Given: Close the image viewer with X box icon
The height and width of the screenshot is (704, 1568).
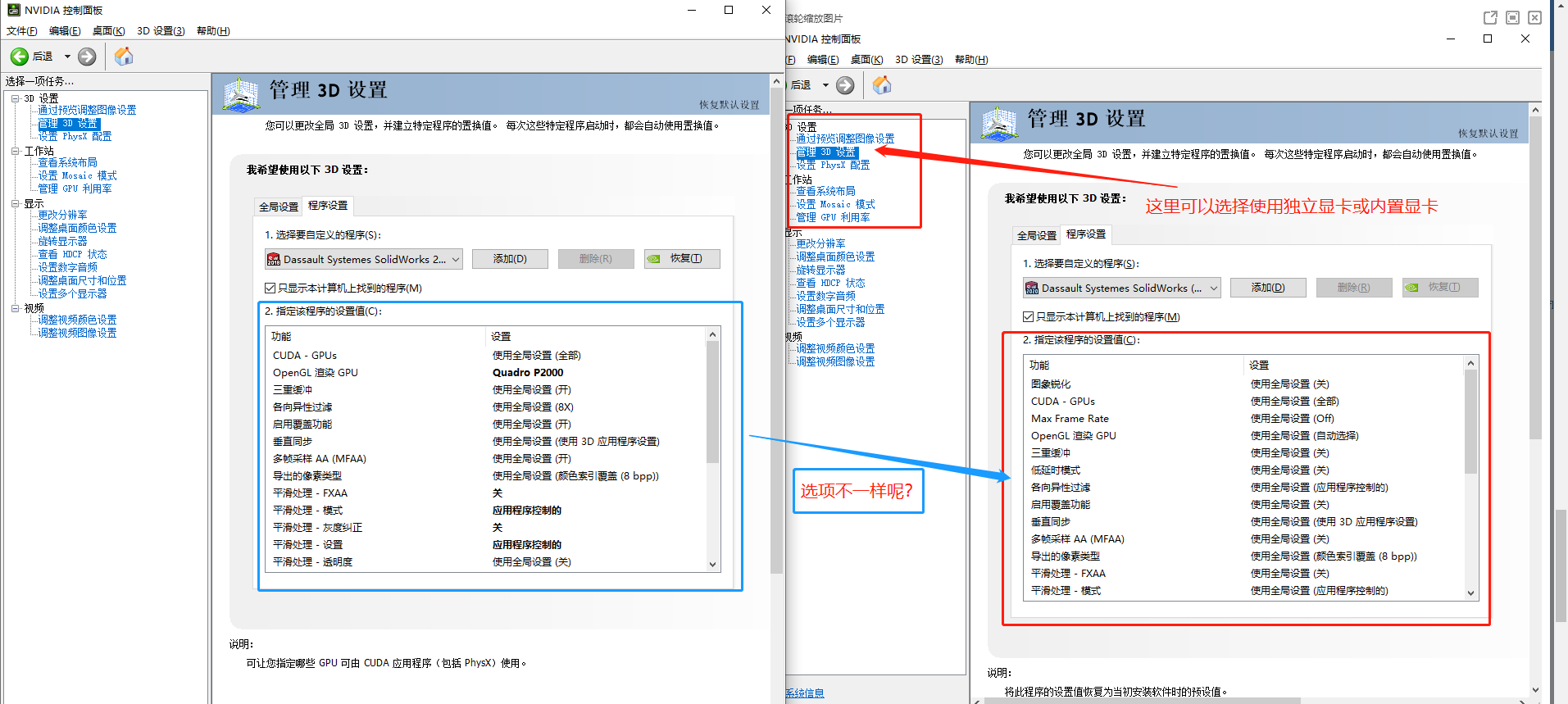Looking at the screenshot, I should click(1535, 17).
